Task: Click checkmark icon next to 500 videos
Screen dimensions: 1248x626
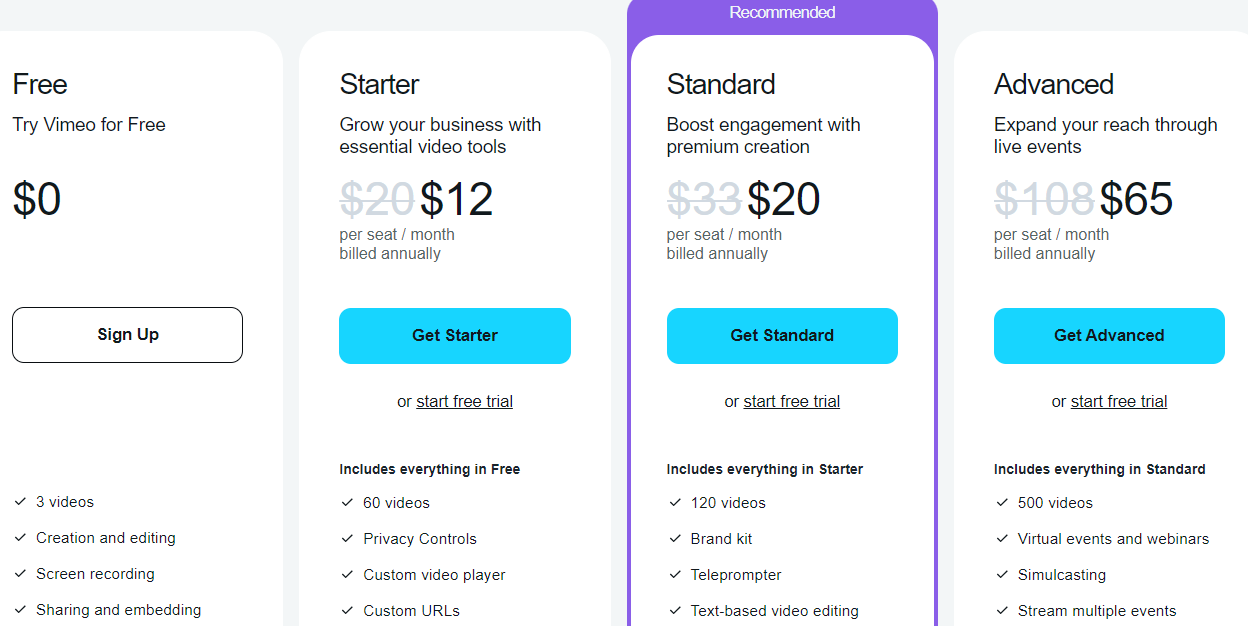Action: (x=1002, y=503)
